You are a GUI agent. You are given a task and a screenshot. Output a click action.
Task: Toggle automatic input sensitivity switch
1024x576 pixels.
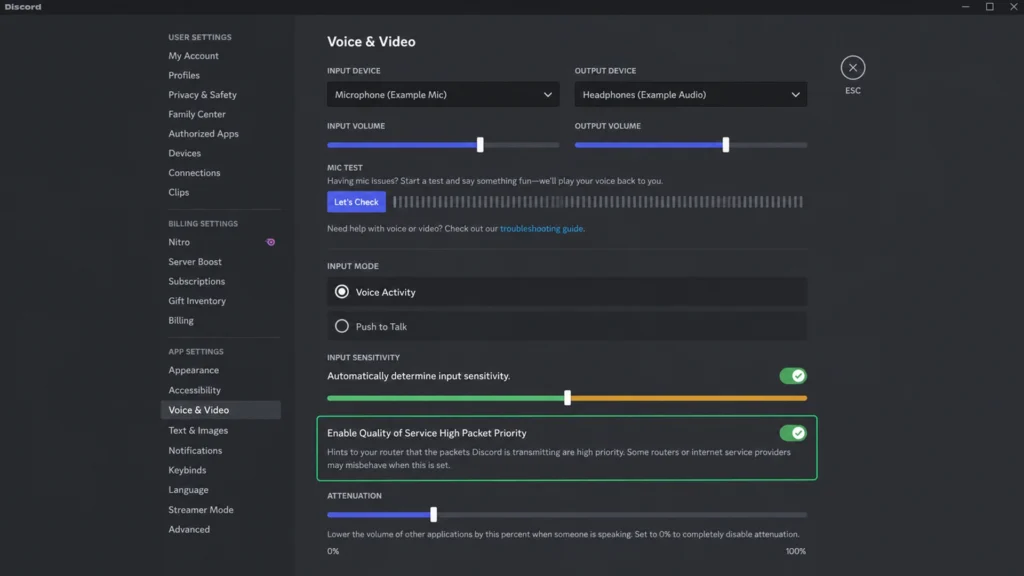pos(793,376)
